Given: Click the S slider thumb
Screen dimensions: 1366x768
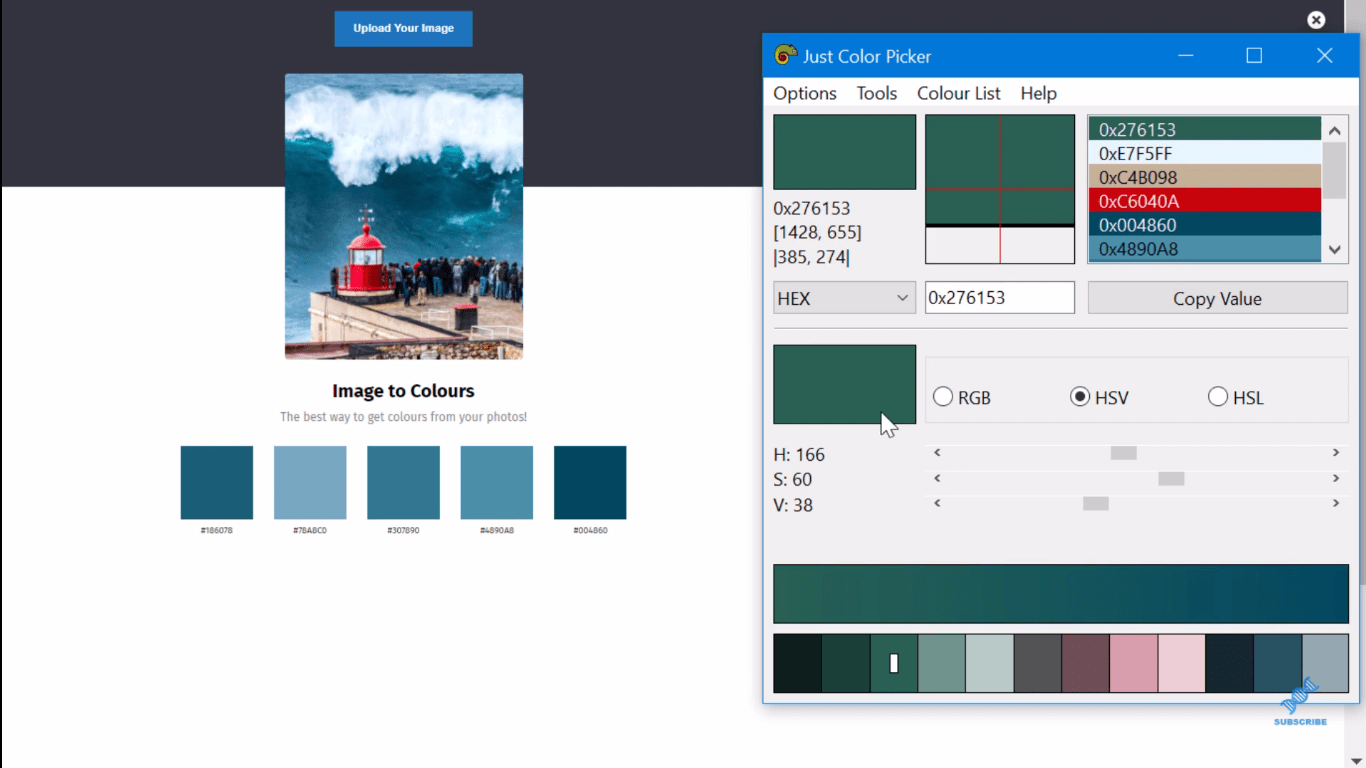Looking at the screenshot, I should tap(1171, 479).
